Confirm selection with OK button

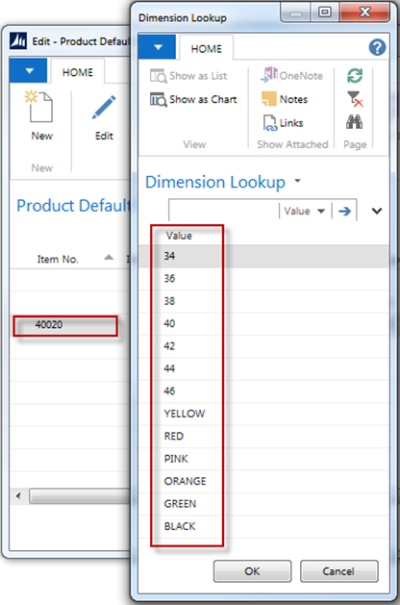(x=252, y=571)
